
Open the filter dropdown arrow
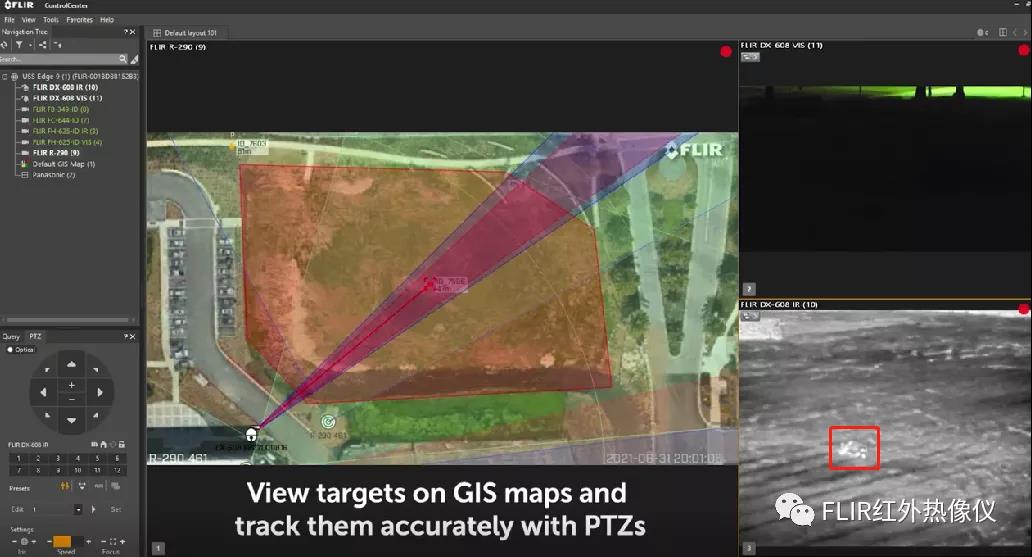click(x=31, y=45)
